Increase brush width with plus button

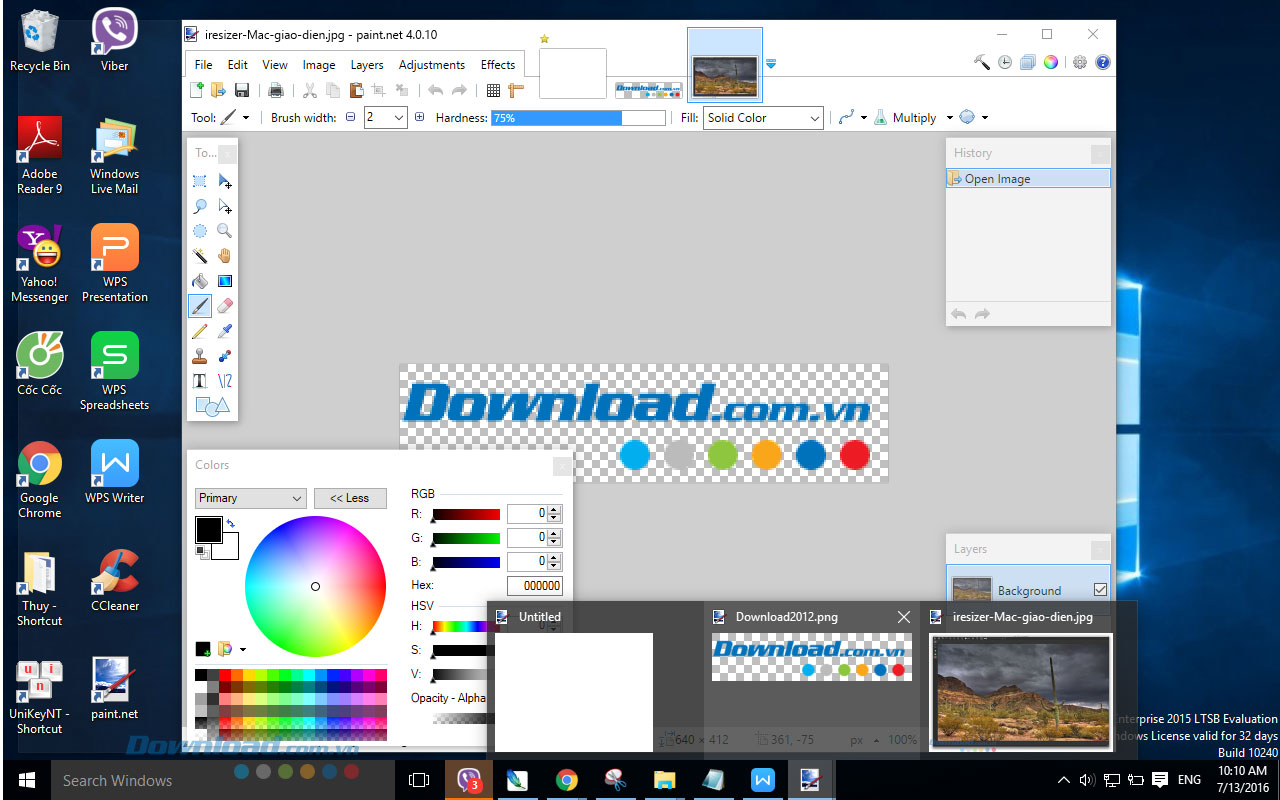(x=419, y=117)
